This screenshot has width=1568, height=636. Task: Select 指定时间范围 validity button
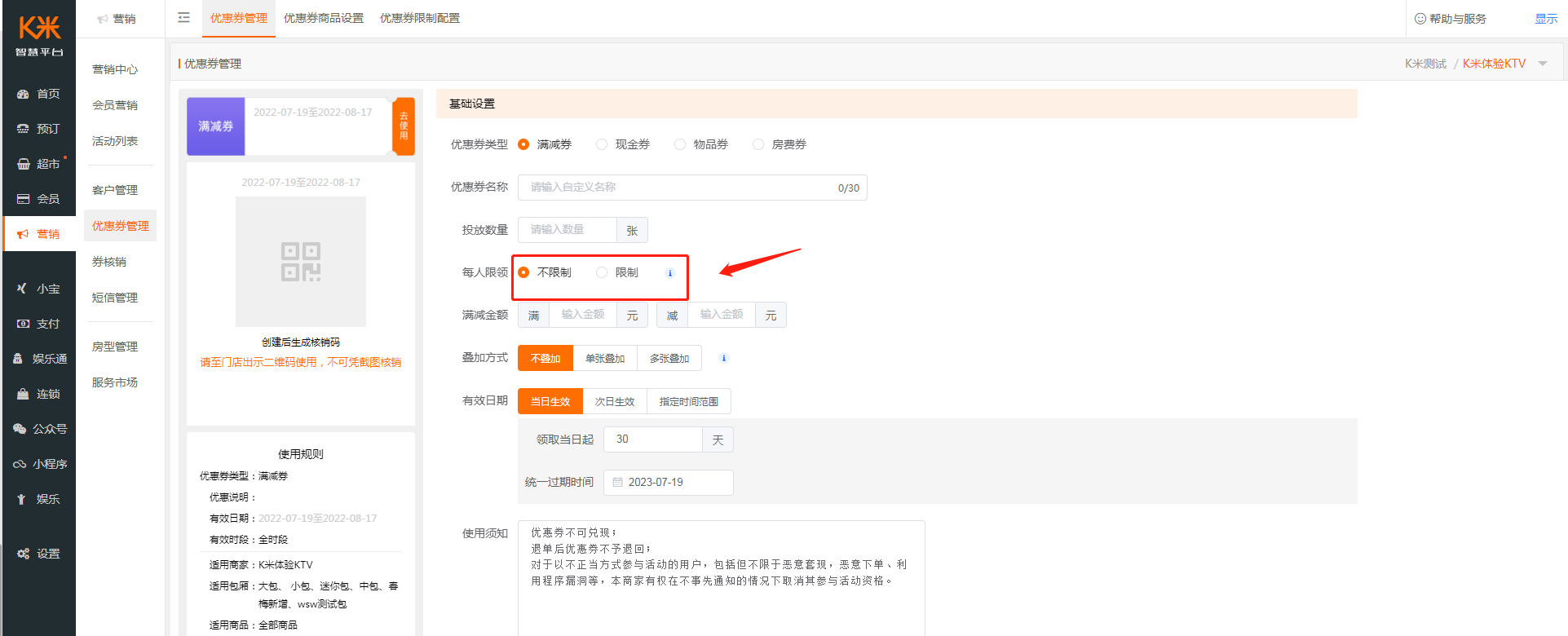click(x=689, y=401)
